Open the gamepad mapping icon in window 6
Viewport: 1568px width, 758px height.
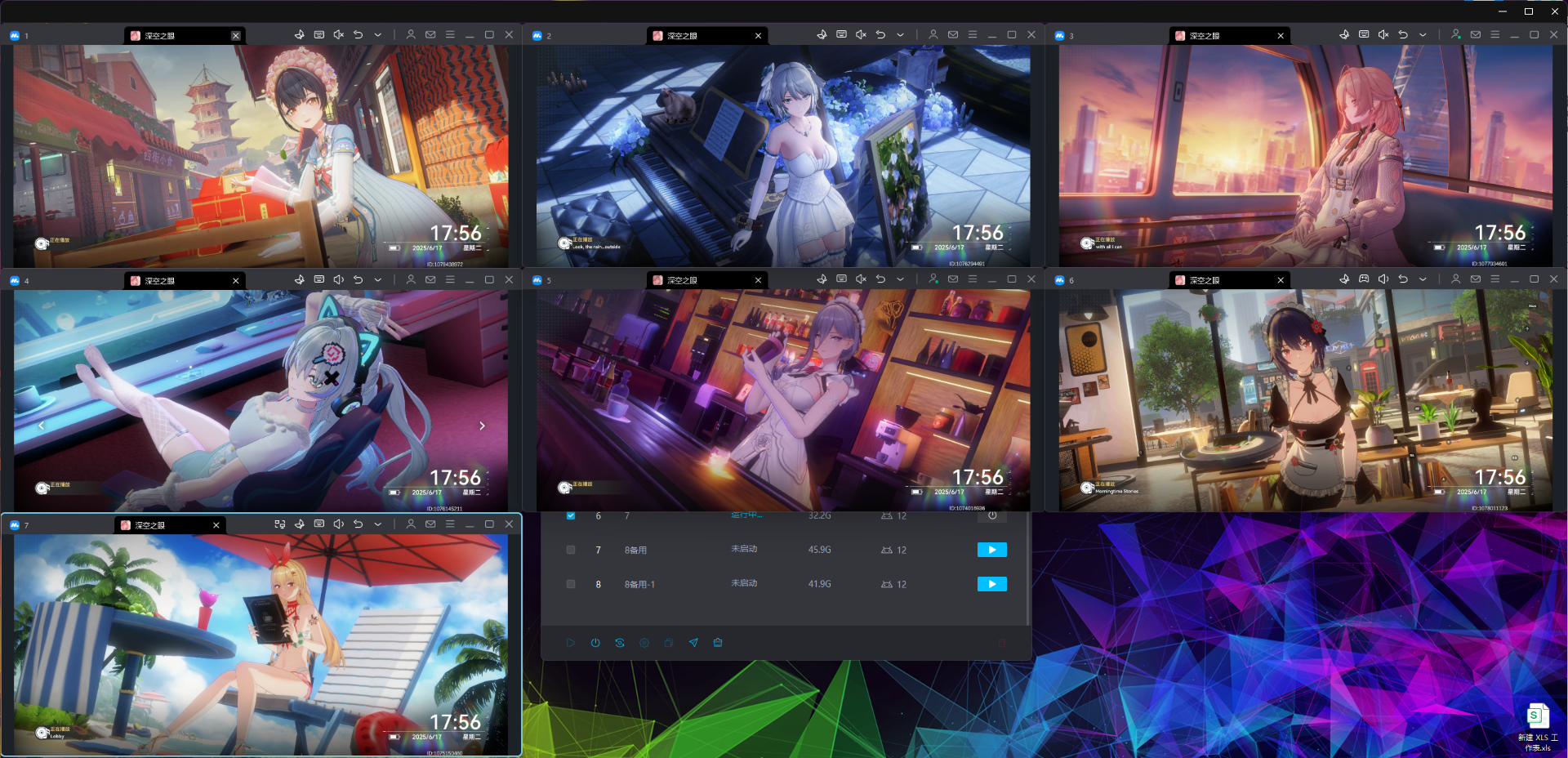click(x=1364, y=279)
